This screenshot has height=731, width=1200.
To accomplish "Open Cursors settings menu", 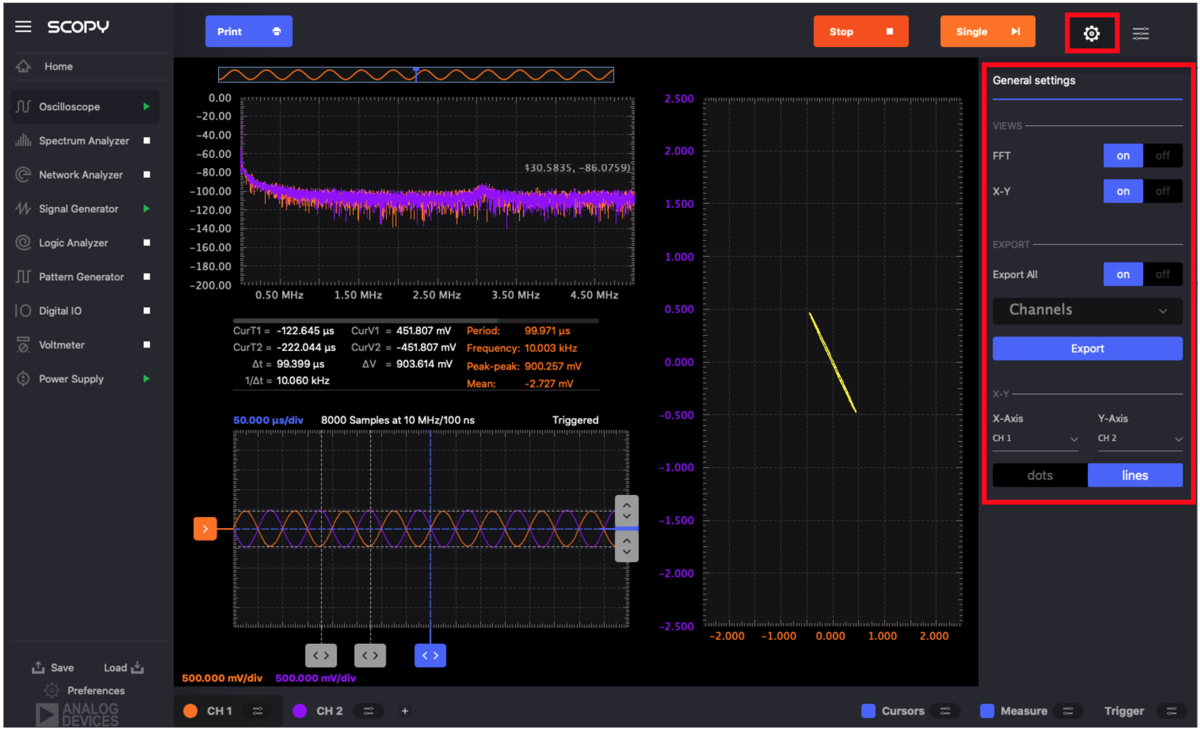I will [x=944, y=712].
